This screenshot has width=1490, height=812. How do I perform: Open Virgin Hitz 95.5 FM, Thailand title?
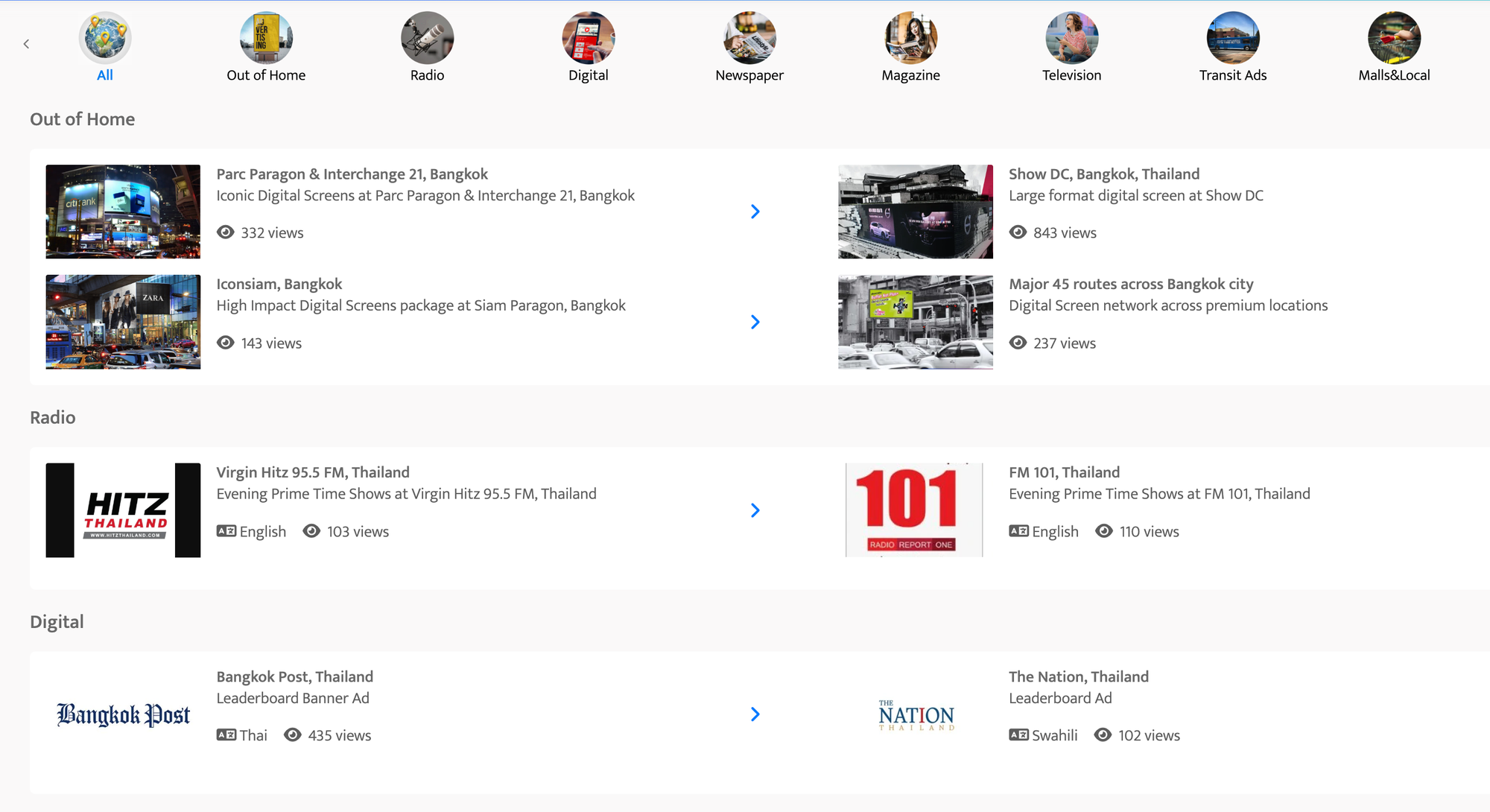[313, 472]
